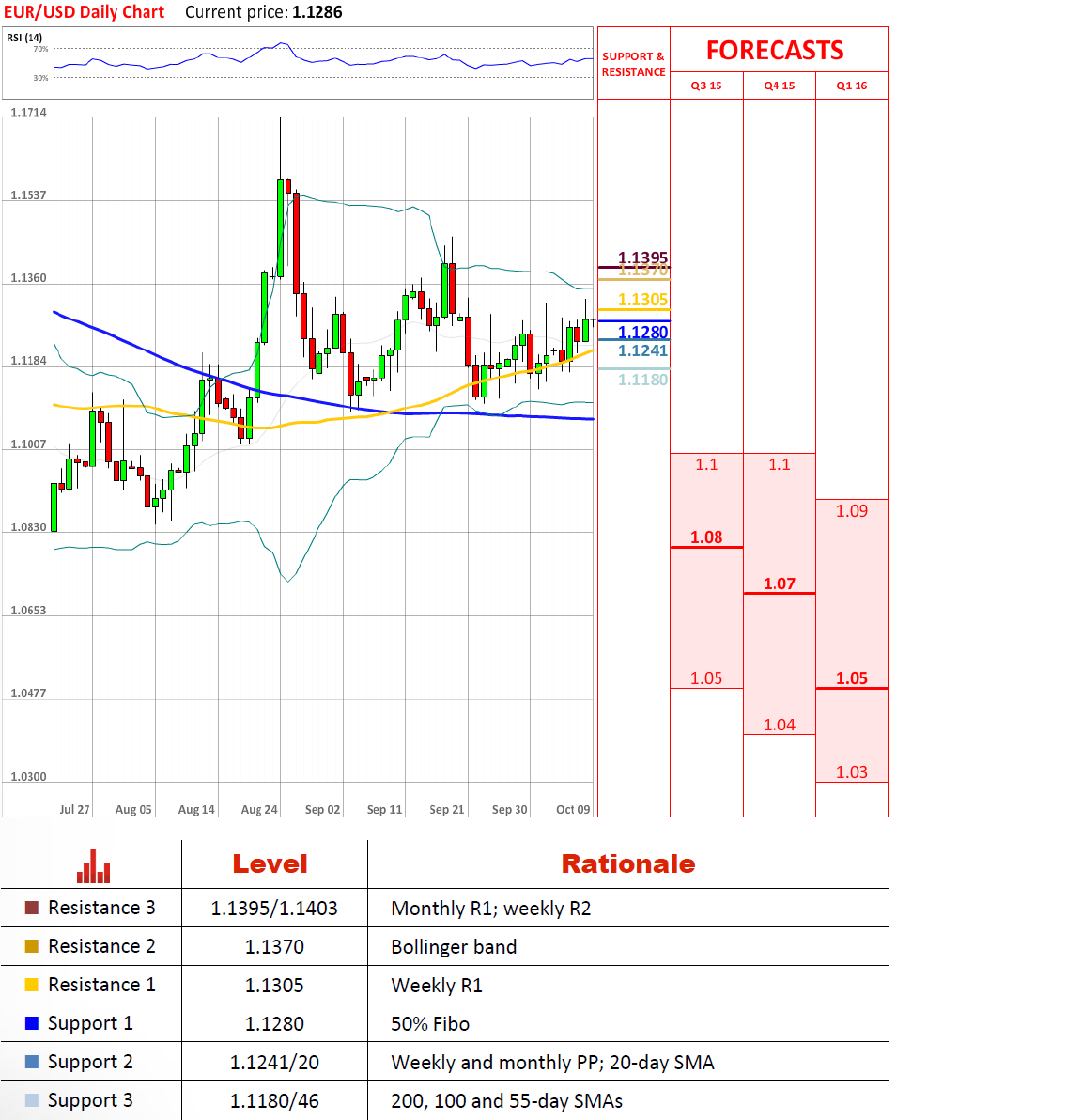1082x1120 pixels.
Task: Click the Jul 27 date axis label
Action: [x=74, y=809]
